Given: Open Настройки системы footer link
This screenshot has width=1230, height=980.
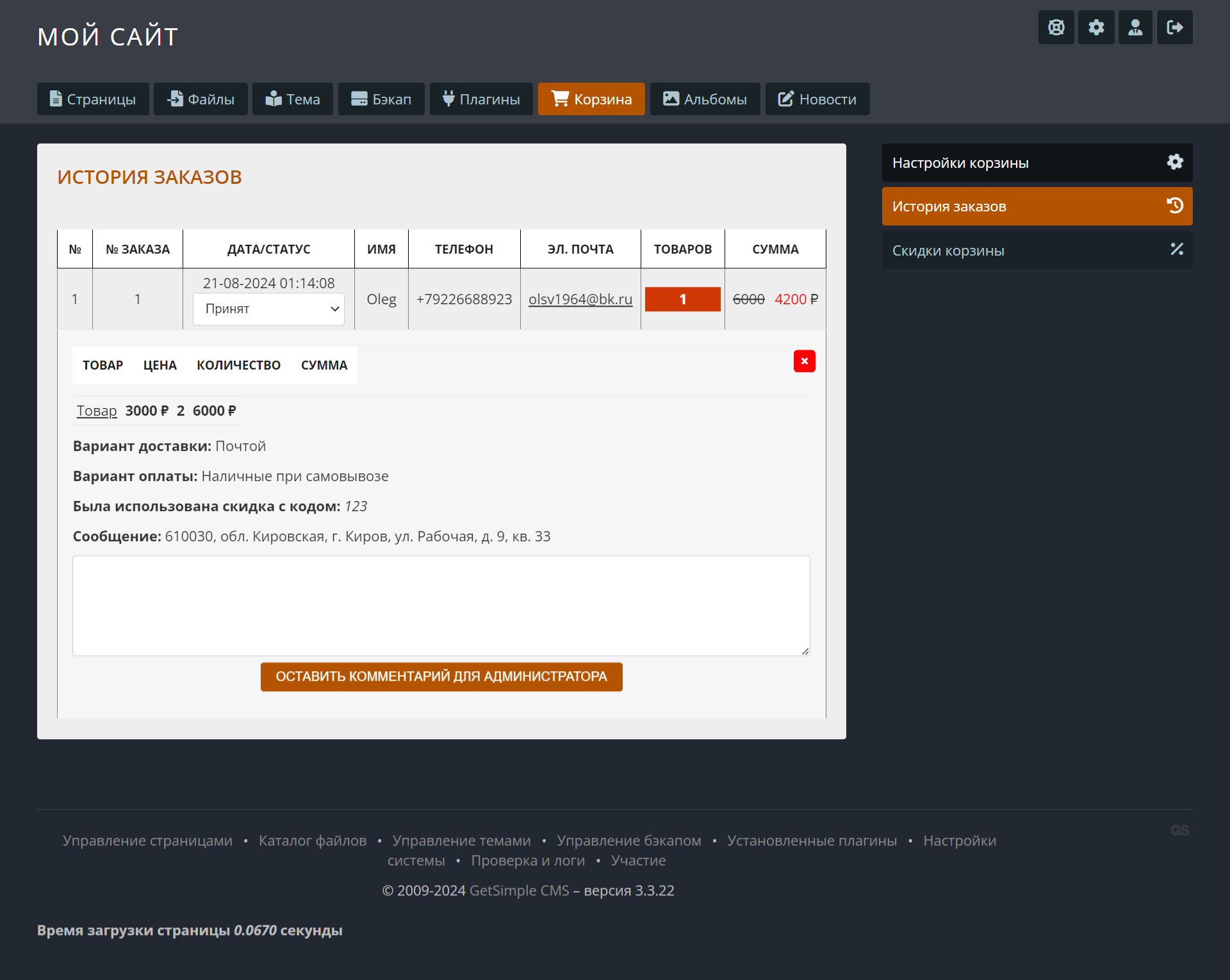Looking at the screenshot, I should [x=960, y=840].
